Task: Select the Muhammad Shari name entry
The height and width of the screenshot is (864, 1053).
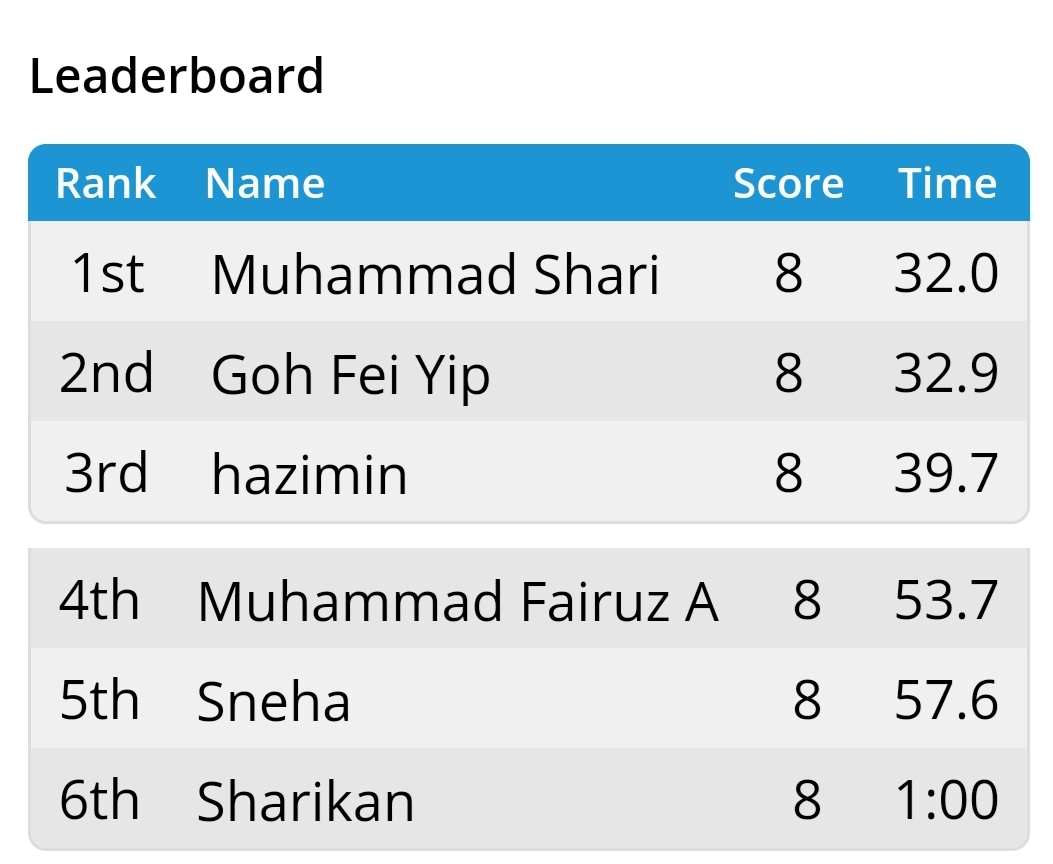Action: pyautogui.click(x=435, y=275)
